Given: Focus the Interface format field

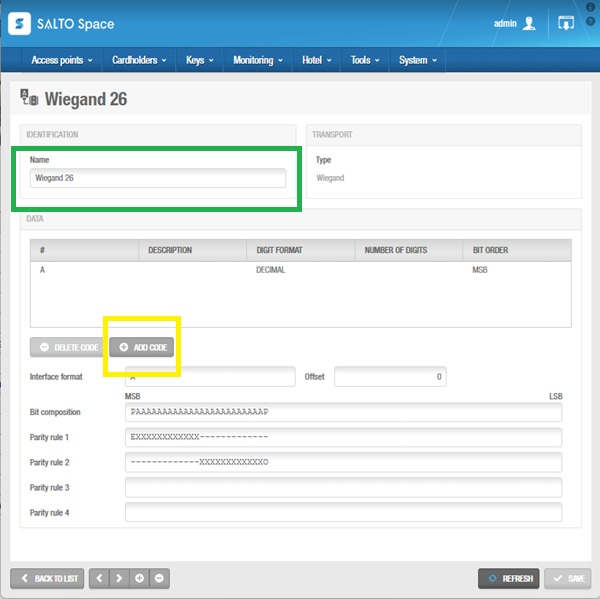Looking at the screenshot, I should (210, 377).
